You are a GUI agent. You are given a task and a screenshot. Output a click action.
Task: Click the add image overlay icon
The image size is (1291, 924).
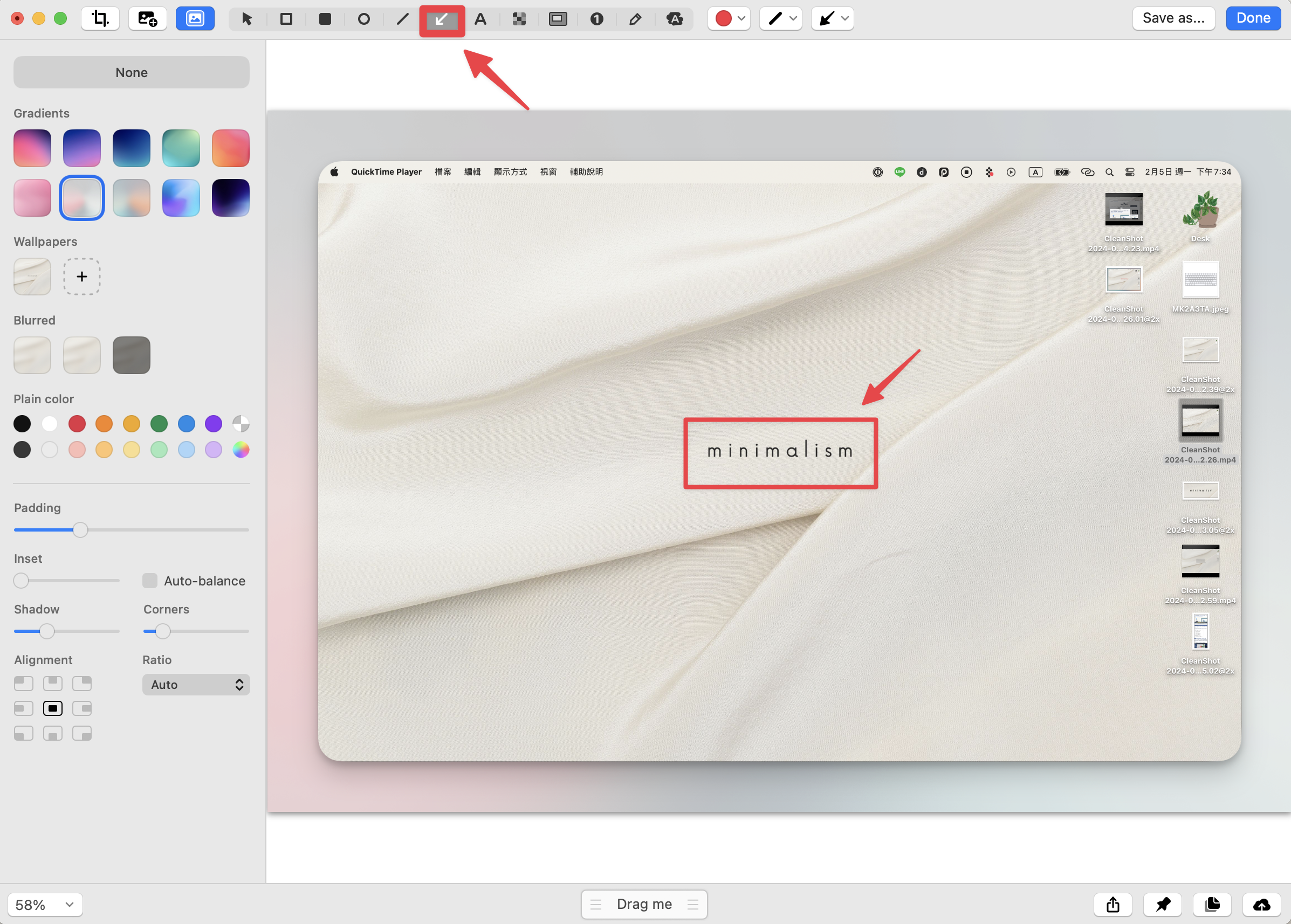tap(147, 18)
